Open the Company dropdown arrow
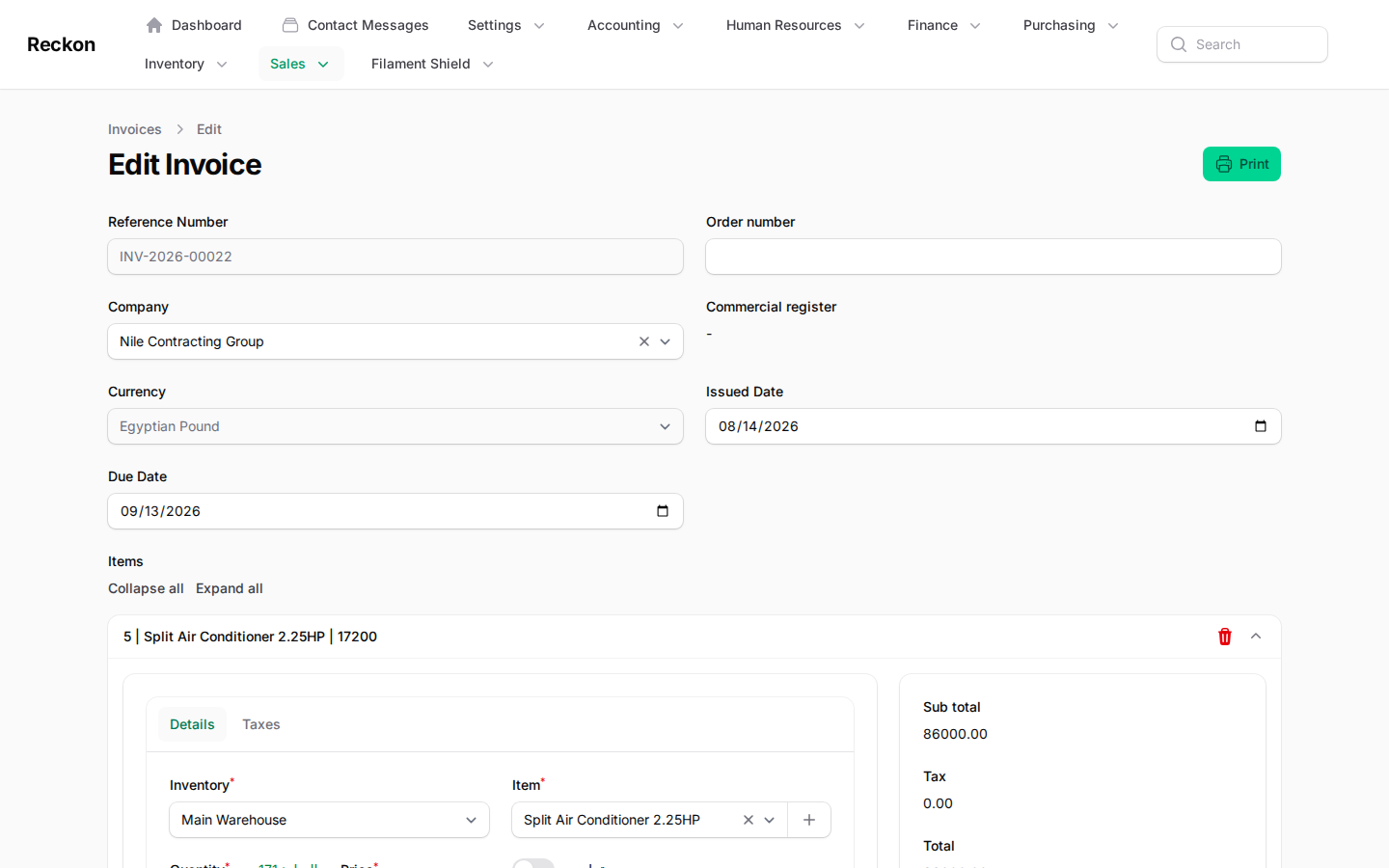 pyautogui.click(x=666, y=341)
